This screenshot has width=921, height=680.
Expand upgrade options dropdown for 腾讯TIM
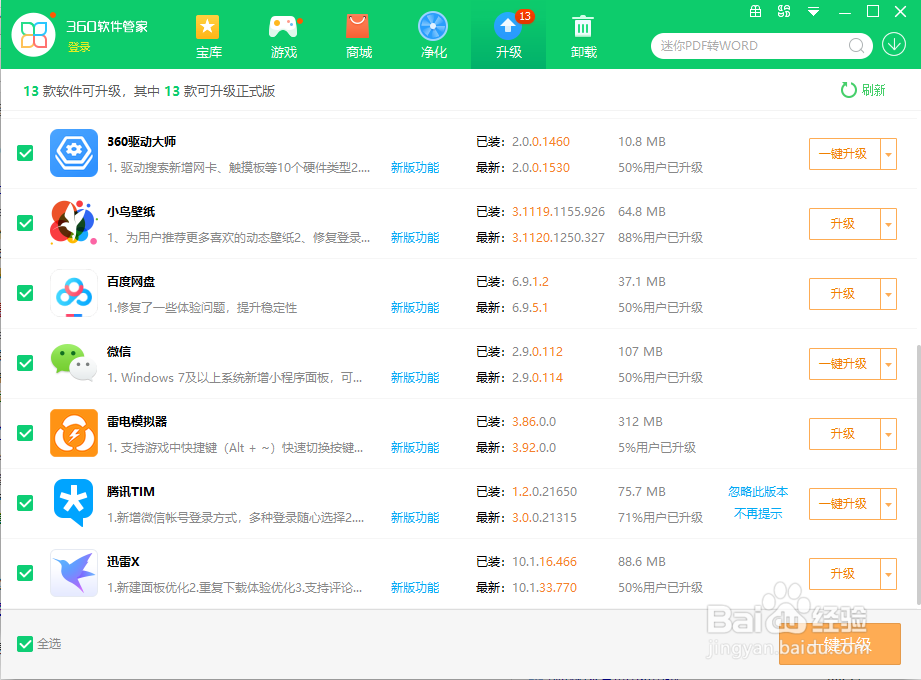tap(889, 504)
